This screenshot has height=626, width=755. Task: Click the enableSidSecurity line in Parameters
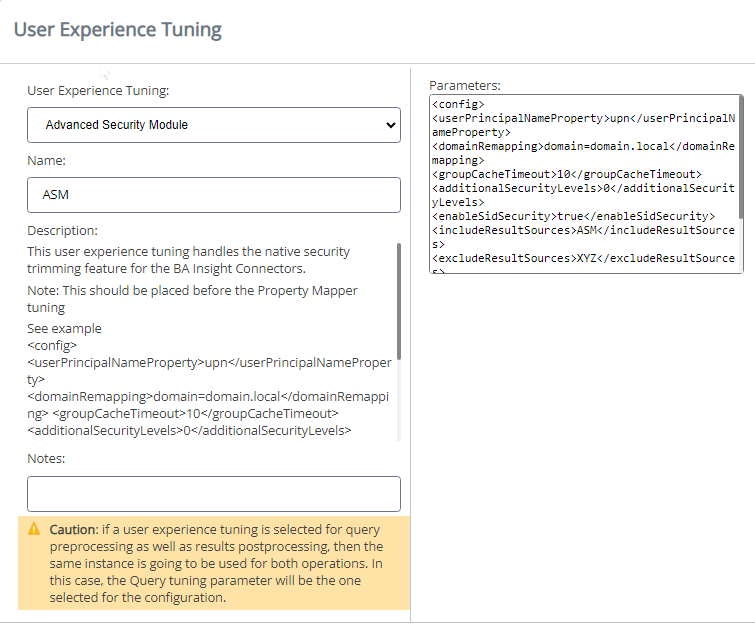(573, 216)
